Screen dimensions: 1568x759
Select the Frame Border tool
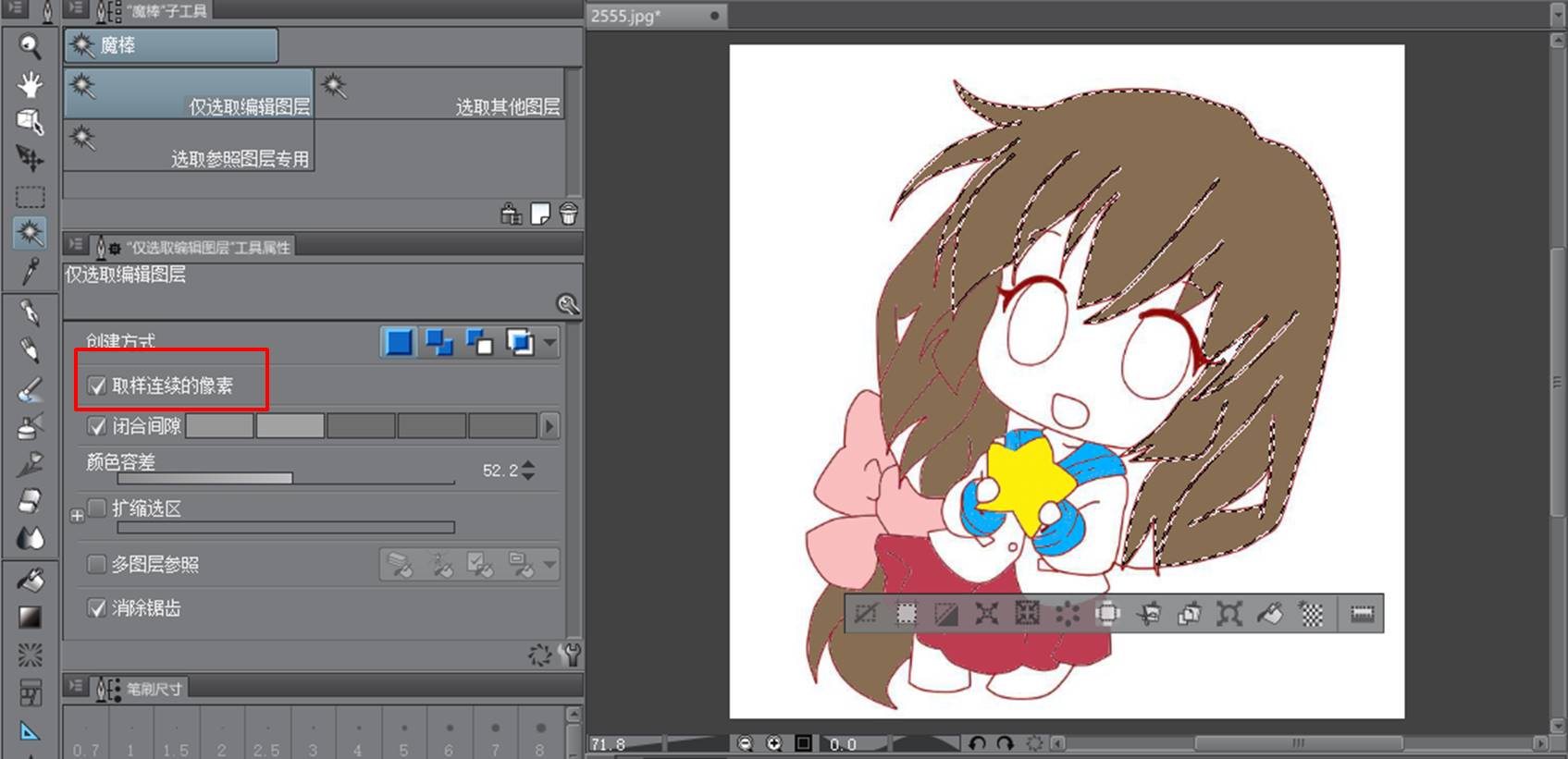pyautogui.click(x=30, y=692)
